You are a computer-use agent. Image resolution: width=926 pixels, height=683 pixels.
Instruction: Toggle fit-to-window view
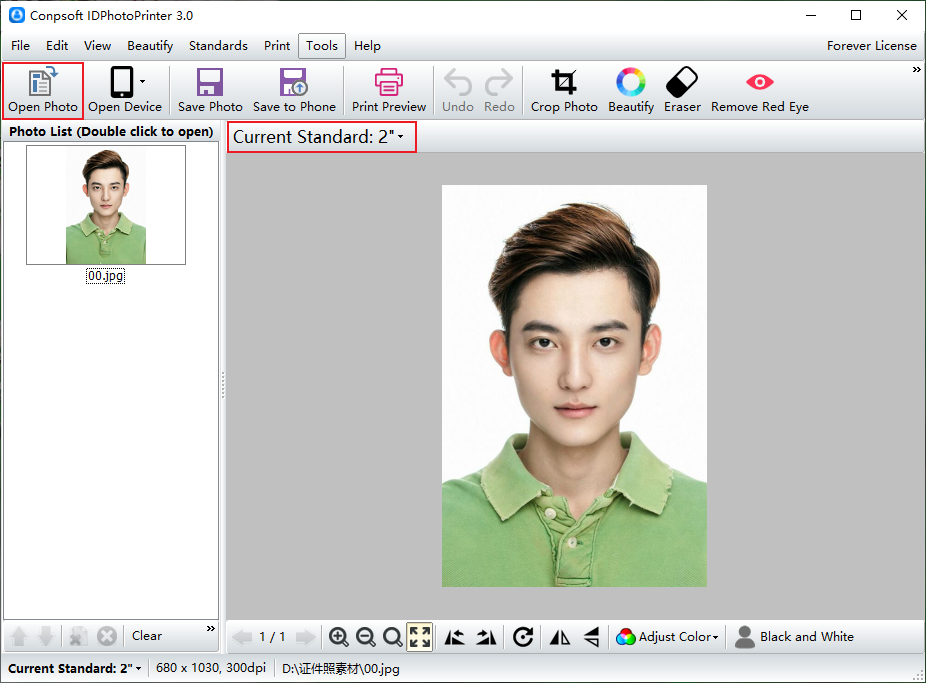[419, 637]
